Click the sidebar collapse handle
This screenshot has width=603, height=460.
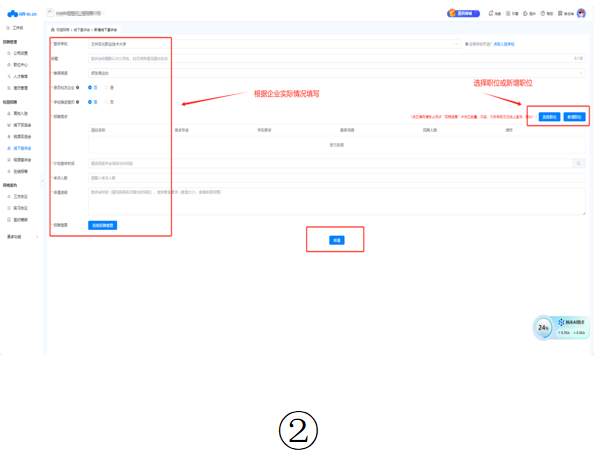point(43,180)
